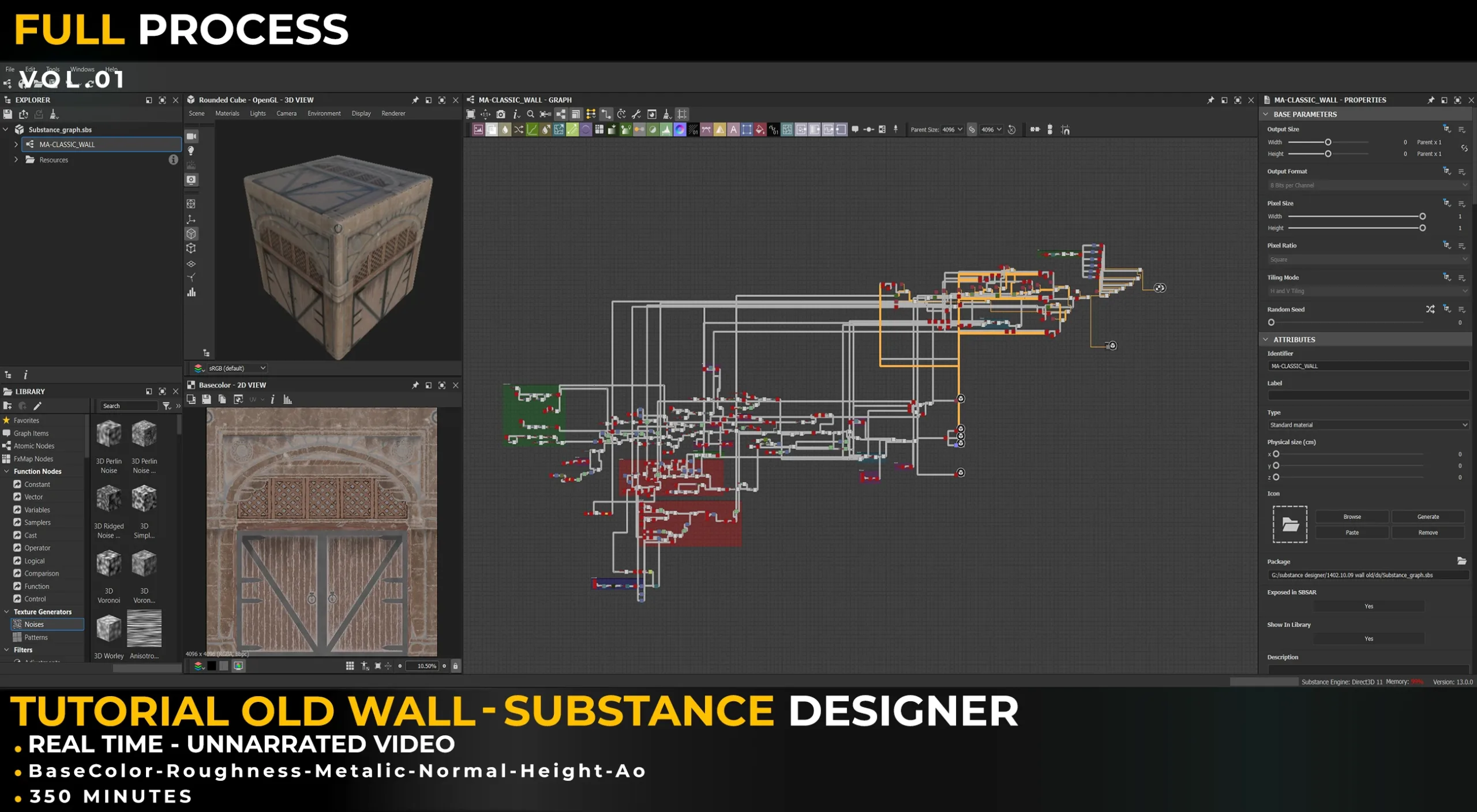Open the Standard material type dropdown

[x=1367, y=425]
